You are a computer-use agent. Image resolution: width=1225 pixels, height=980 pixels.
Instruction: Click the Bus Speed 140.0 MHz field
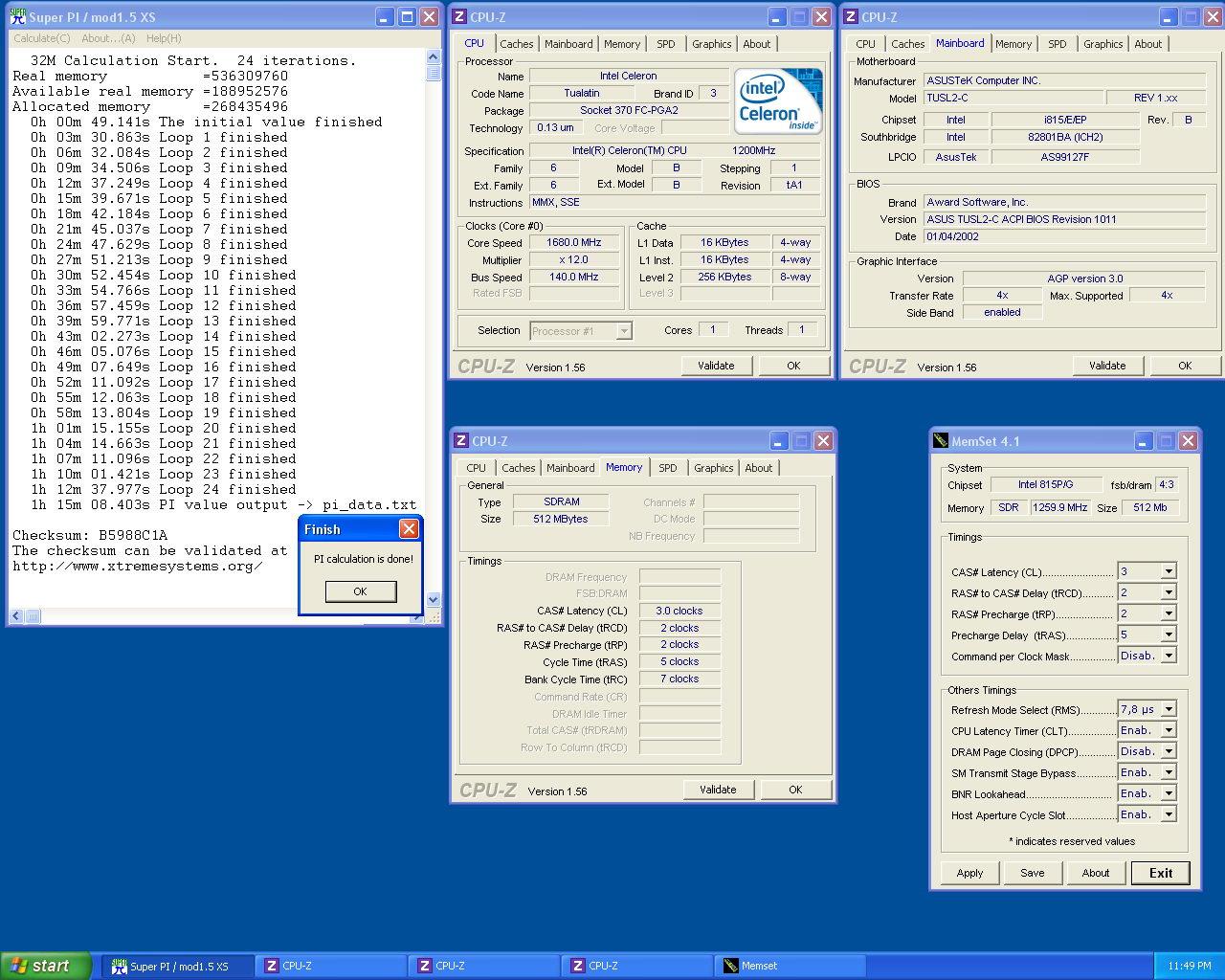[574, 278]
